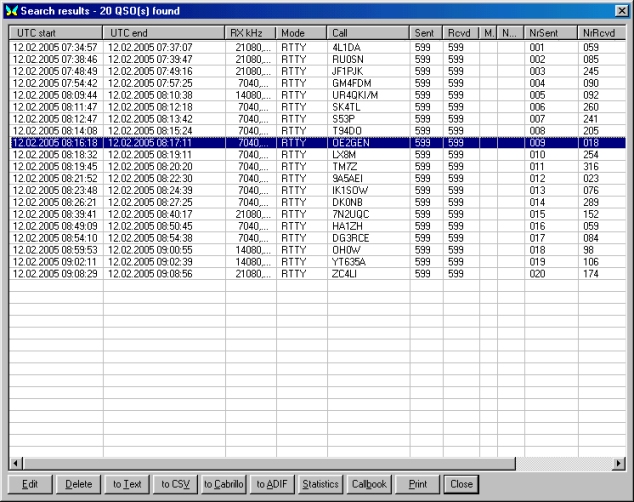Click the Mode column header
The height and width of the screenshot is (502, 634).
pos(301,33)
